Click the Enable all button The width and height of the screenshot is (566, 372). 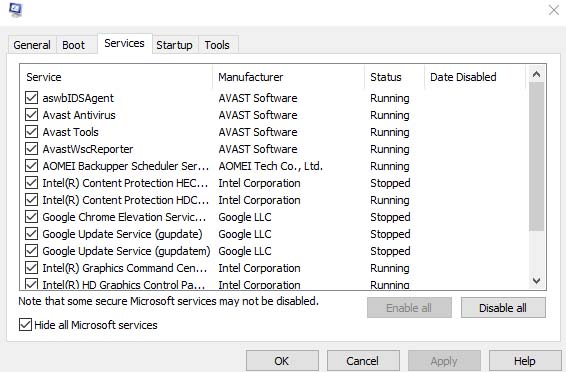409,308
